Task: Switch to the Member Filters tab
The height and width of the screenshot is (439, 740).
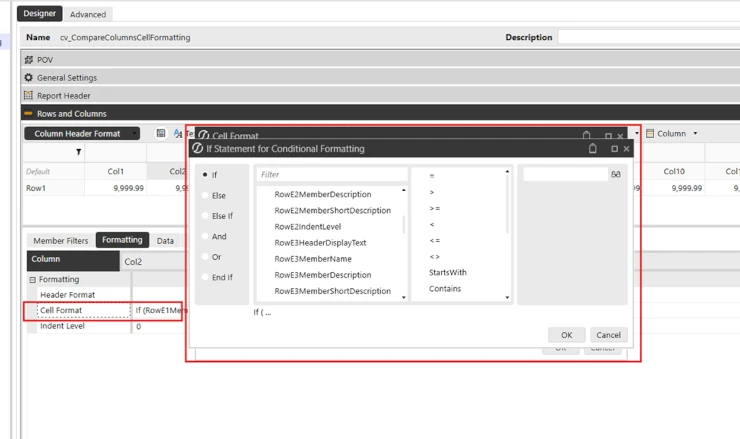Action: point(60,241)
